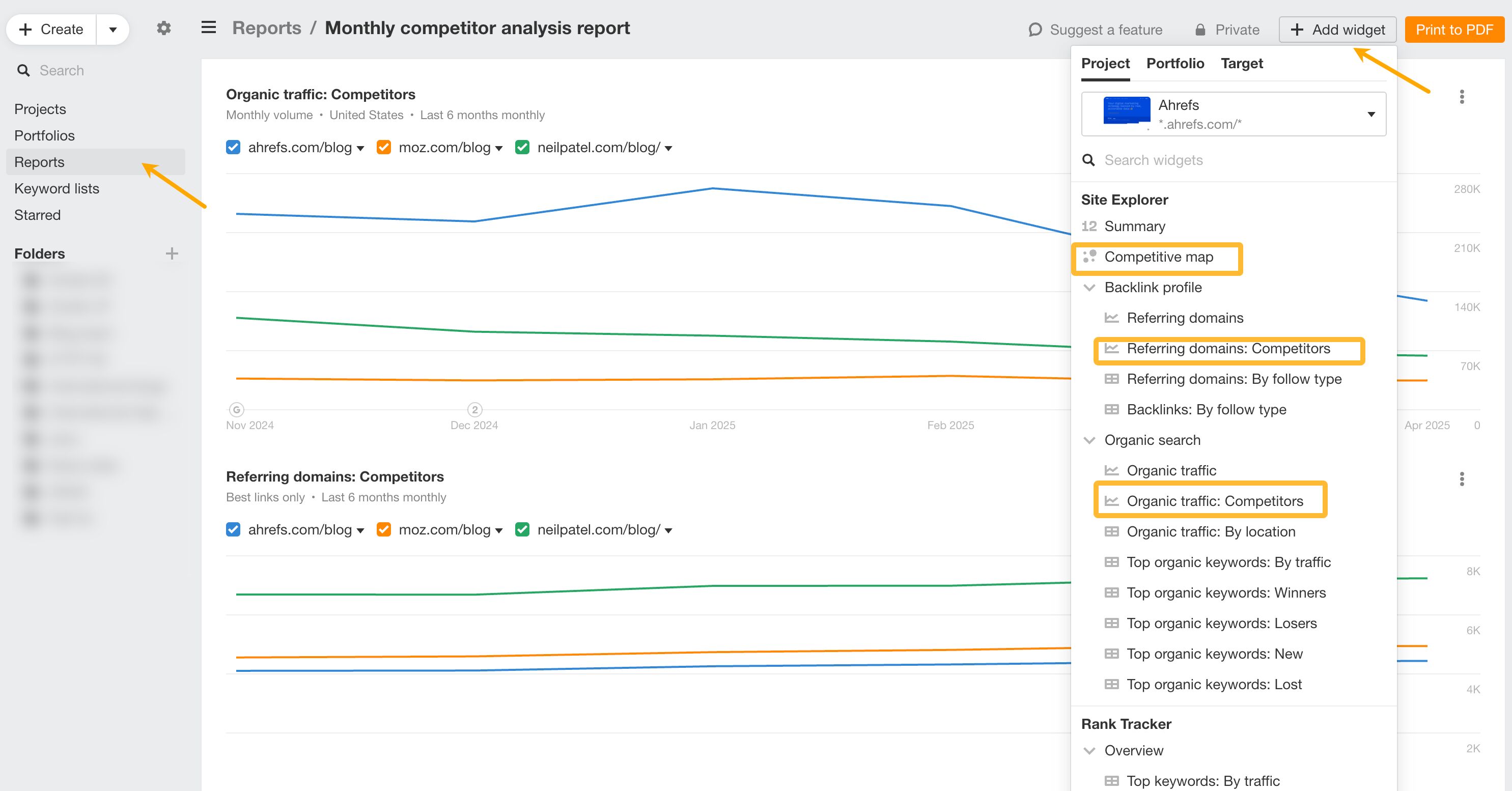The image size is (1512, 791).
Task: Disable neilpatel.com/blog in the Referring domains chart
Action: point(522,529)
